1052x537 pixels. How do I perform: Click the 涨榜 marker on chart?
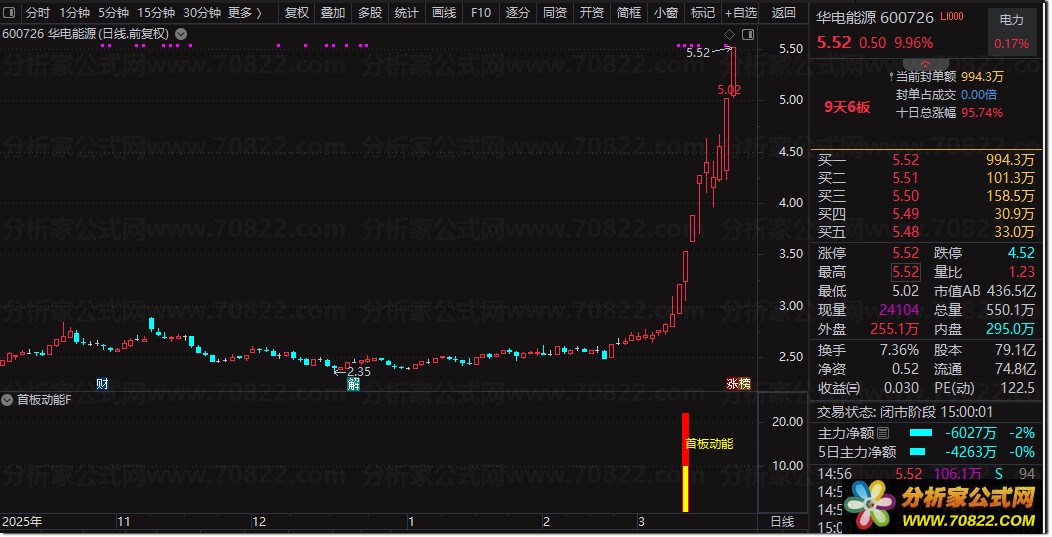tap(738, 384)
